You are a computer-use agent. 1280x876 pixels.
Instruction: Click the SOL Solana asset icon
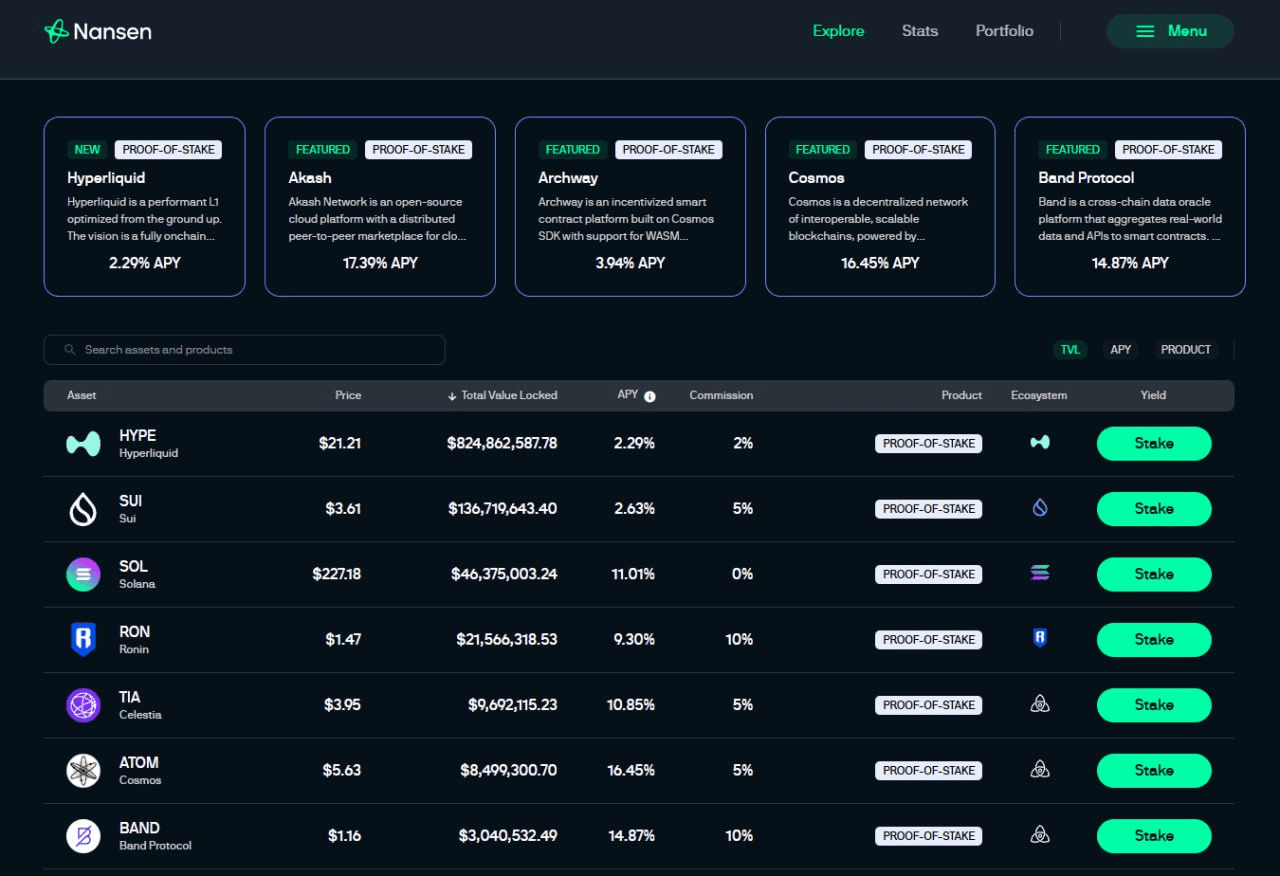(83, 574)
